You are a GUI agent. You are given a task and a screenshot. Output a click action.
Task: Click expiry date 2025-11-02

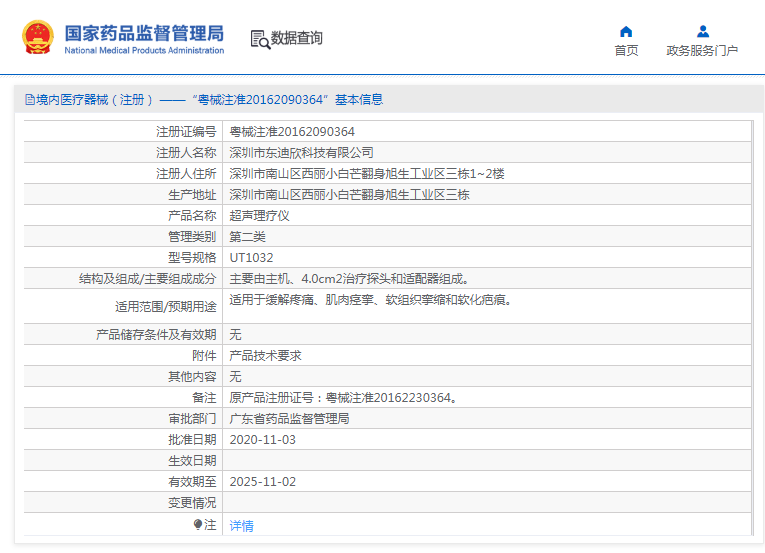point(262,482)
